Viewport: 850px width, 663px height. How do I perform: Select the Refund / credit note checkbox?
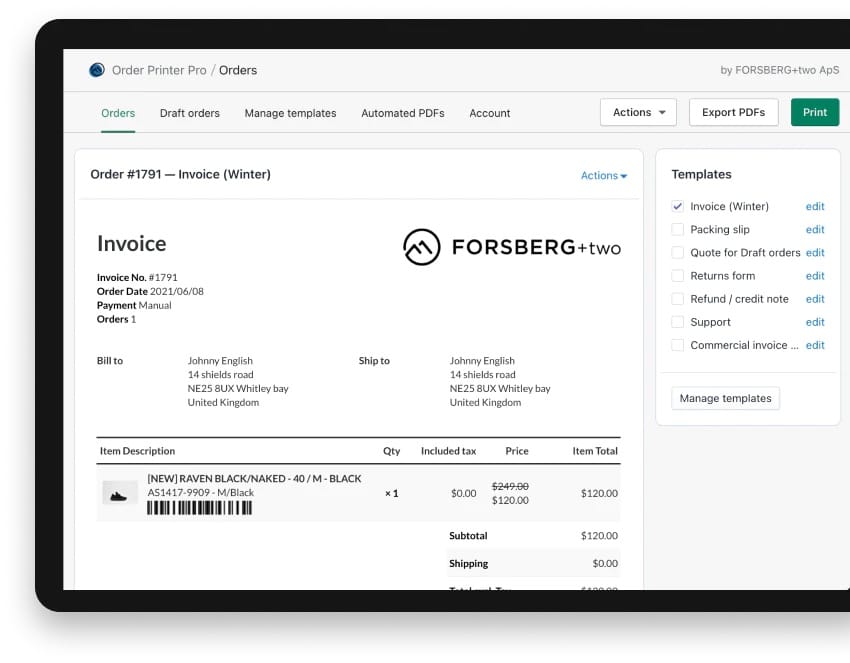pos(678,299)
